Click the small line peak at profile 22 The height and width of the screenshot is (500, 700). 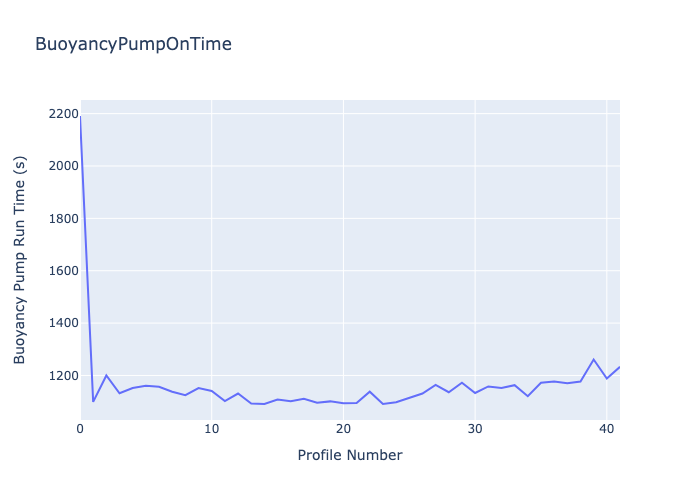[370, 391]
